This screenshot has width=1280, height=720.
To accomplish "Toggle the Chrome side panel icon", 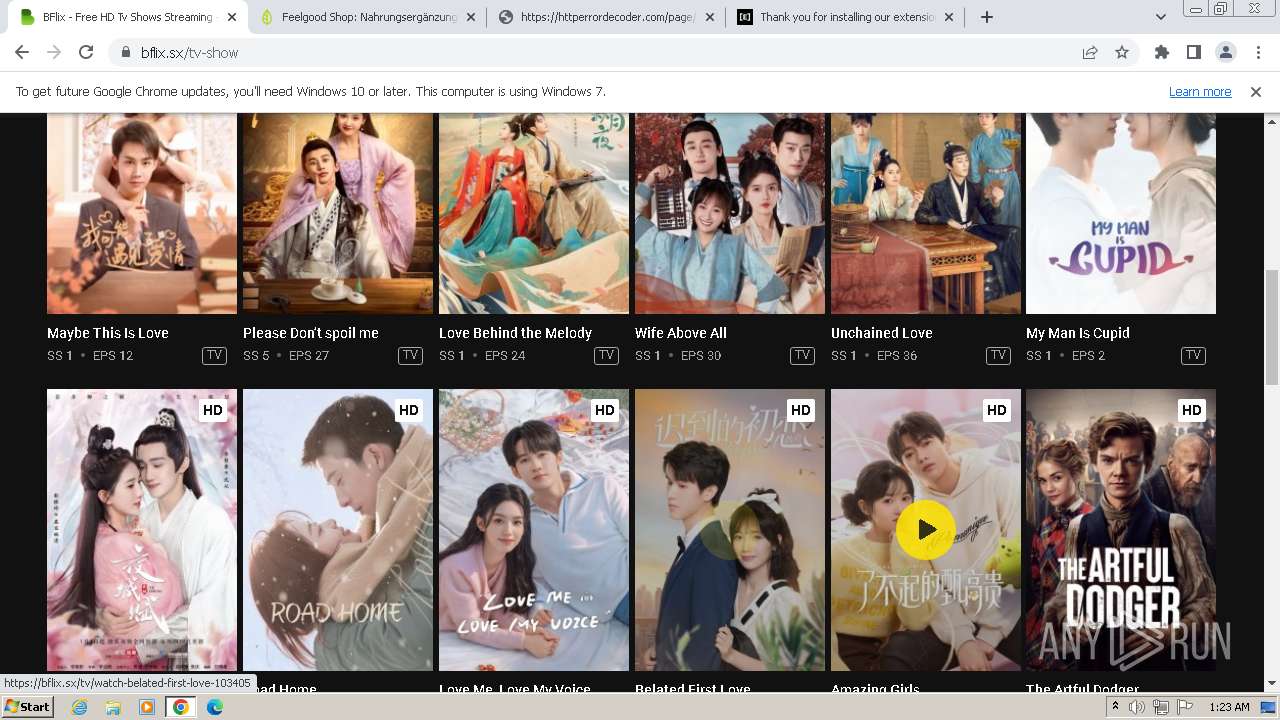I will pos(1194,53).
